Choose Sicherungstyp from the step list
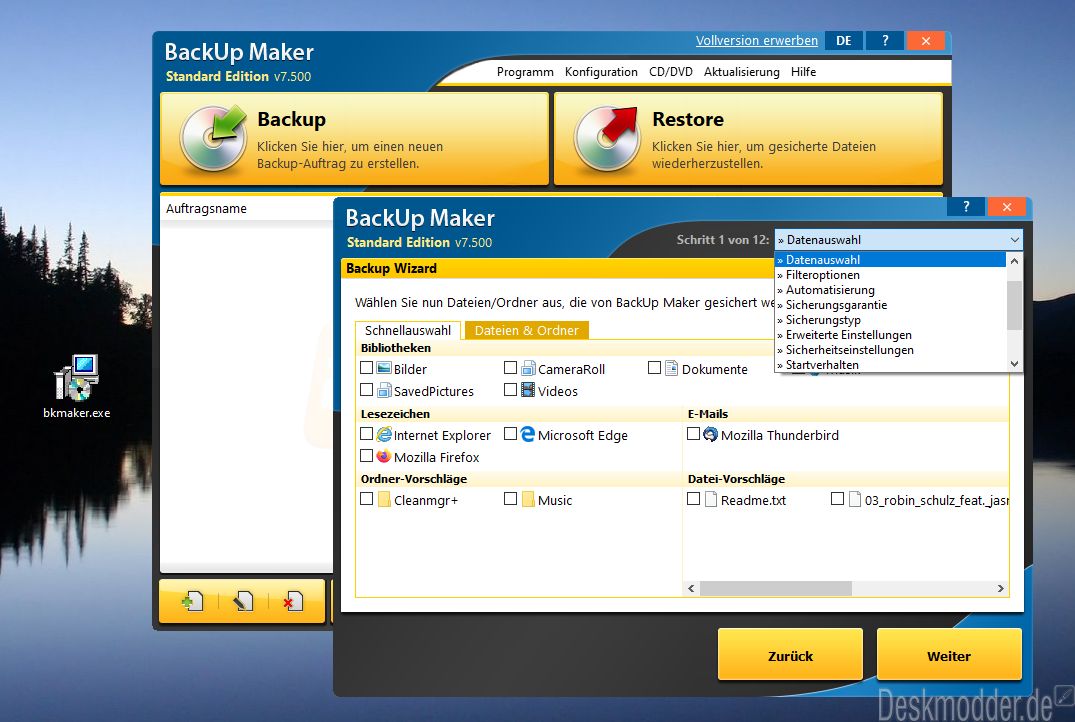The image size is (1075, 722). (890, 320)
